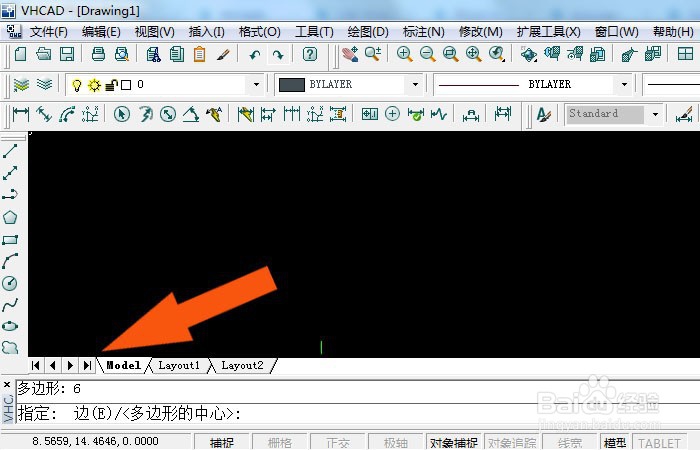Jump to the first layout tab
This screenshot has width=700, height=450.
click(36, 366)
